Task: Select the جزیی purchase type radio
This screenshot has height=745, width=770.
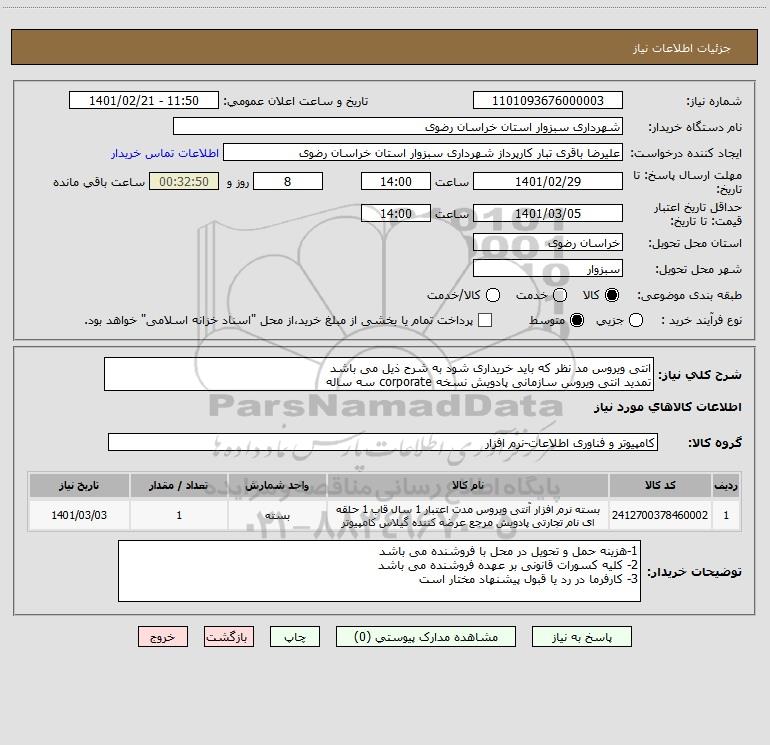Action: 635,320
